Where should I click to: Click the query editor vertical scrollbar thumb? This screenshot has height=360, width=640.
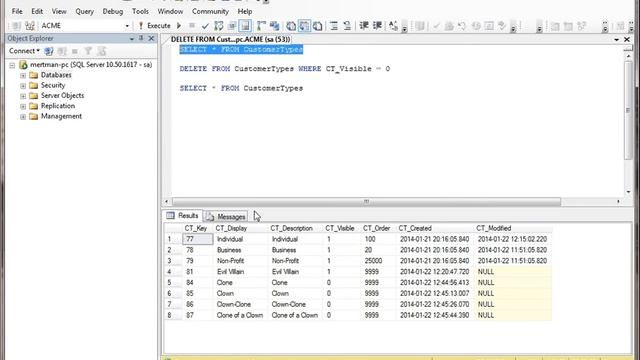[628, 110]
